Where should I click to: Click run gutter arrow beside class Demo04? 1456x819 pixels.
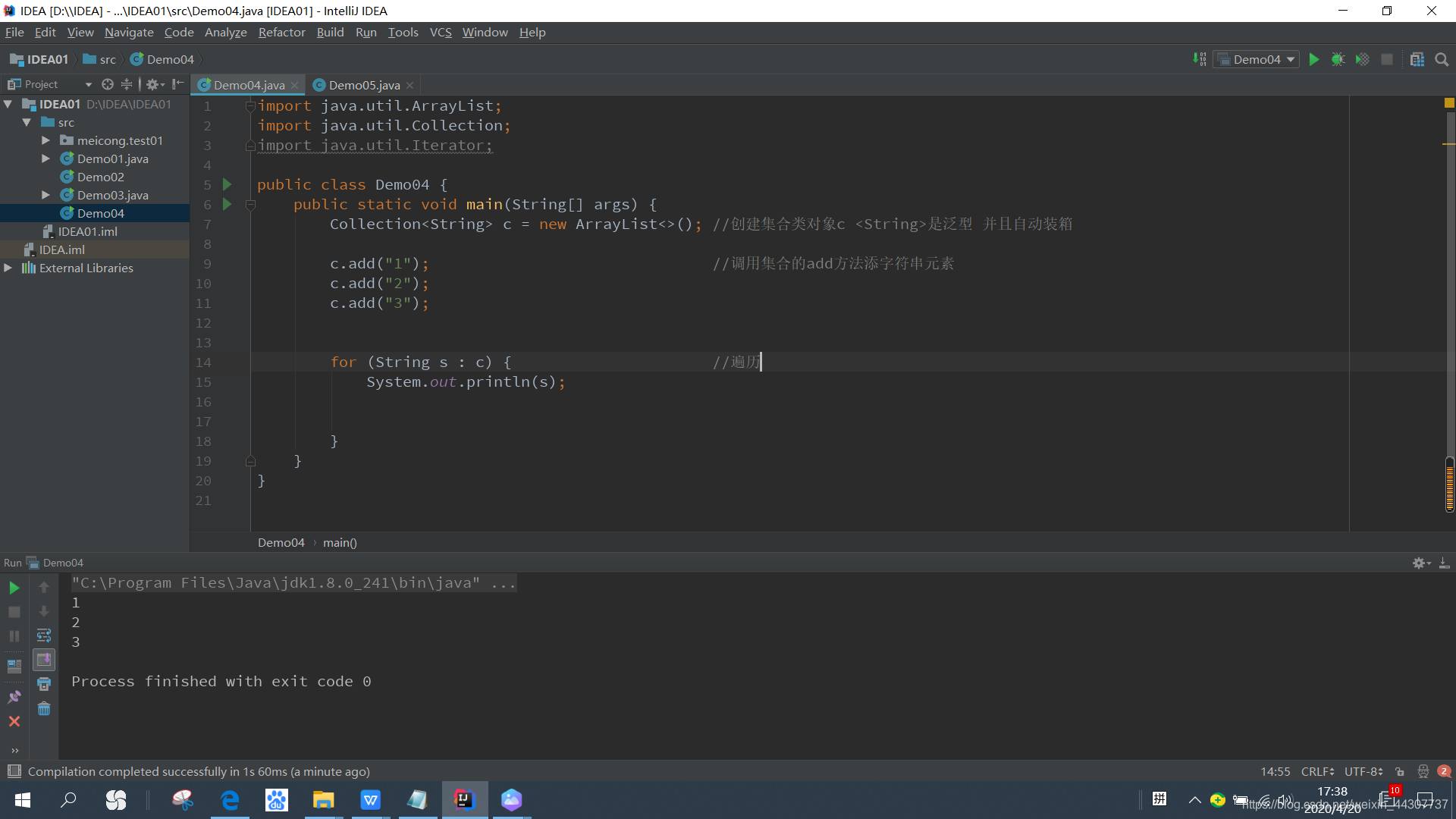click(227, 184)
